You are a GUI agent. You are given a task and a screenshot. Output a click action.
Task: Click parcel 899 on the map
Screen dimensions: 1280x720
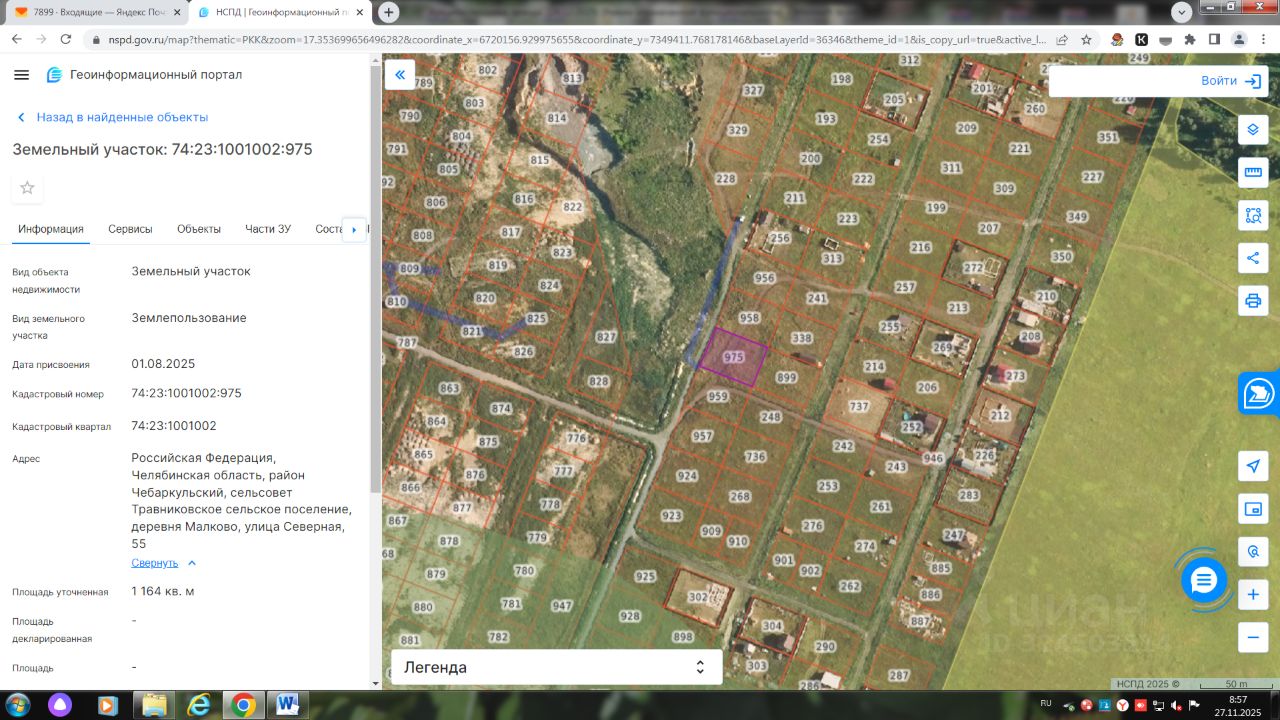tap(786, 377)
